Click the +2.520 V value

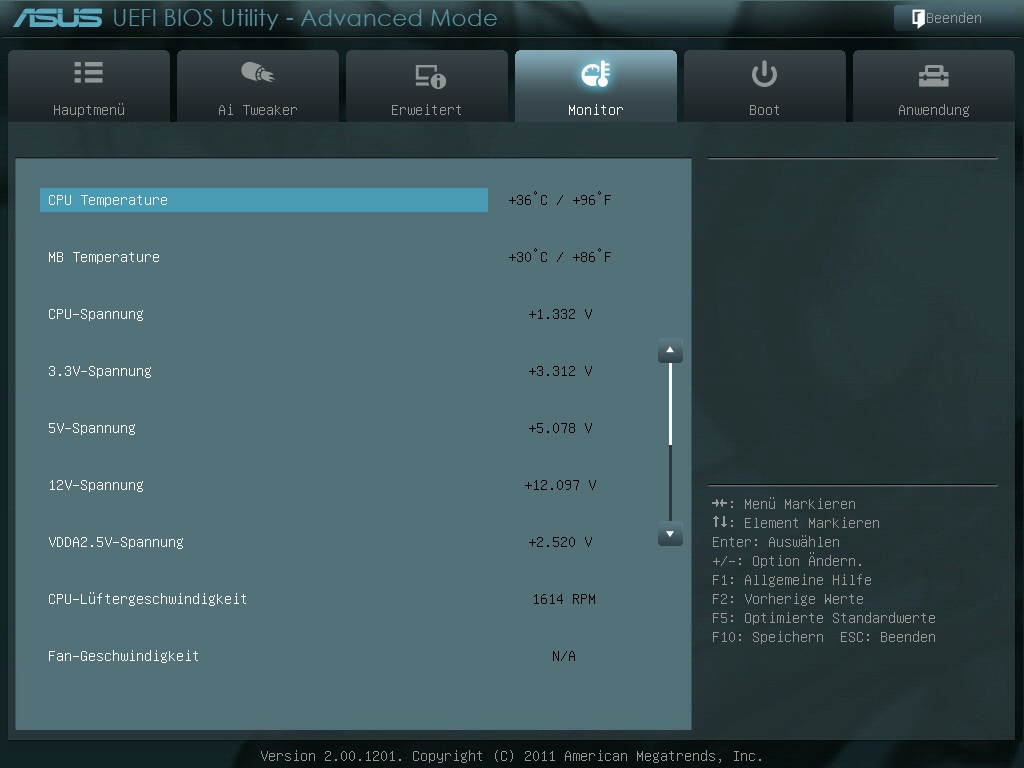tap(560, 542)
